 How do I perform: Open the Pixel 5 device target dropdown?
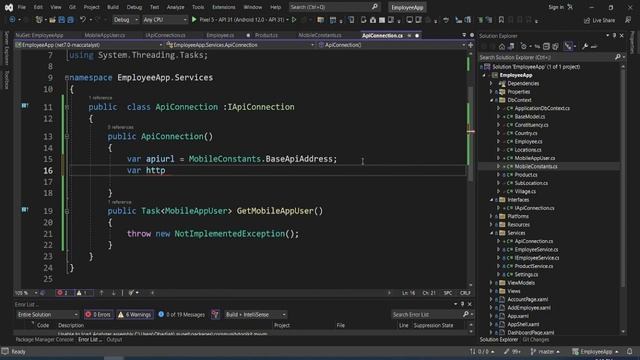pyautogui.click(x=288, y=20)
